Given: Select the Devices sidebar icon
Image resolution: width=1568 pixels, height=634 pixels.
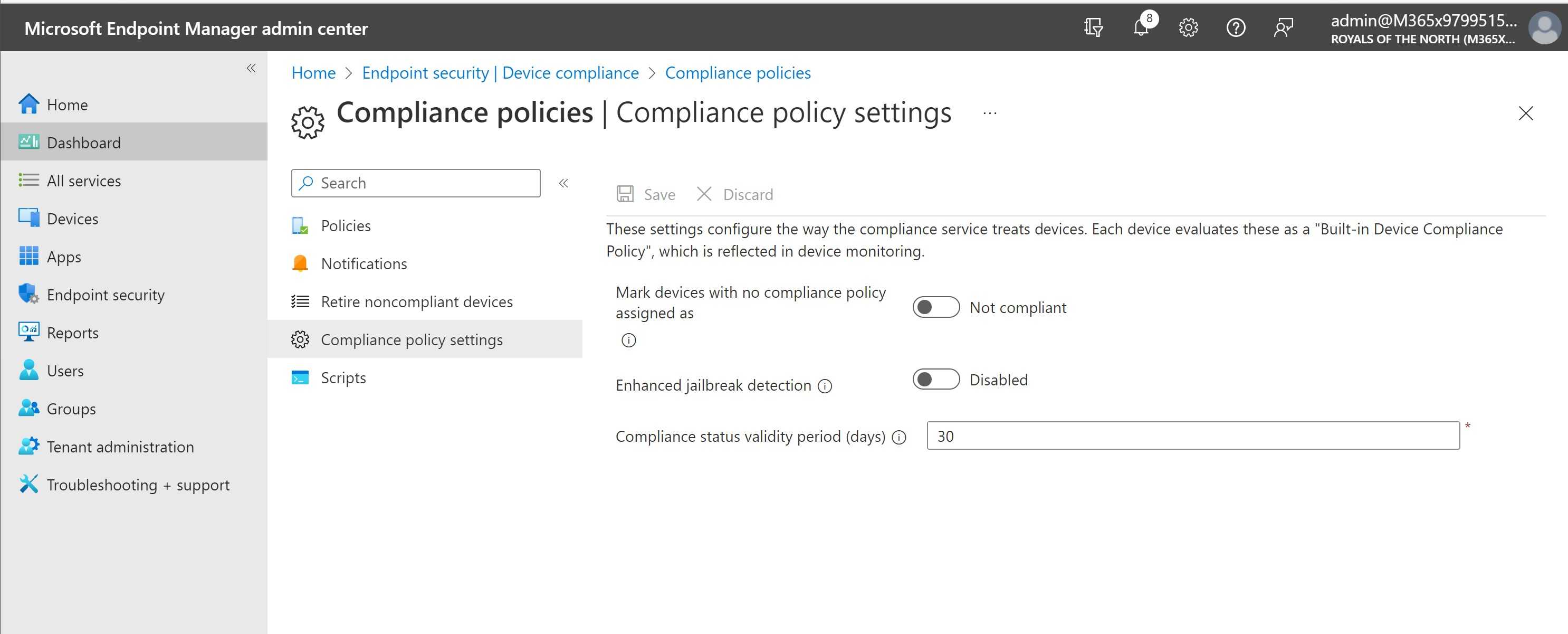Looking at the screenshot, I should [x=28, y=218].
